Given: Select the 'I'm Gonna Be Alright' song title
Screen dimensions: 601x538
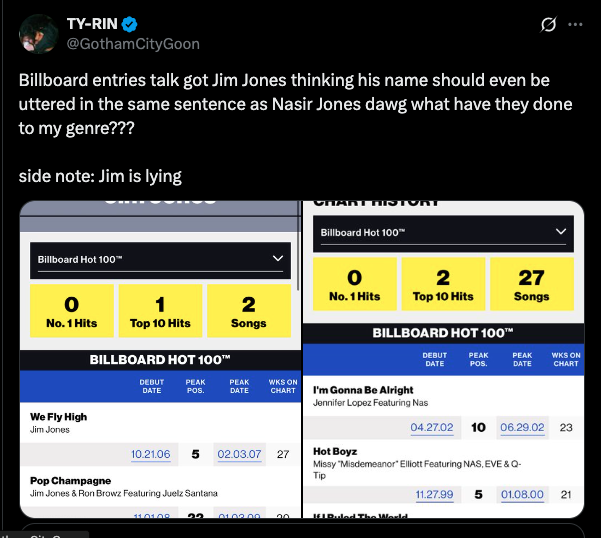Looking at the screenshot, I should click(363, 390).
